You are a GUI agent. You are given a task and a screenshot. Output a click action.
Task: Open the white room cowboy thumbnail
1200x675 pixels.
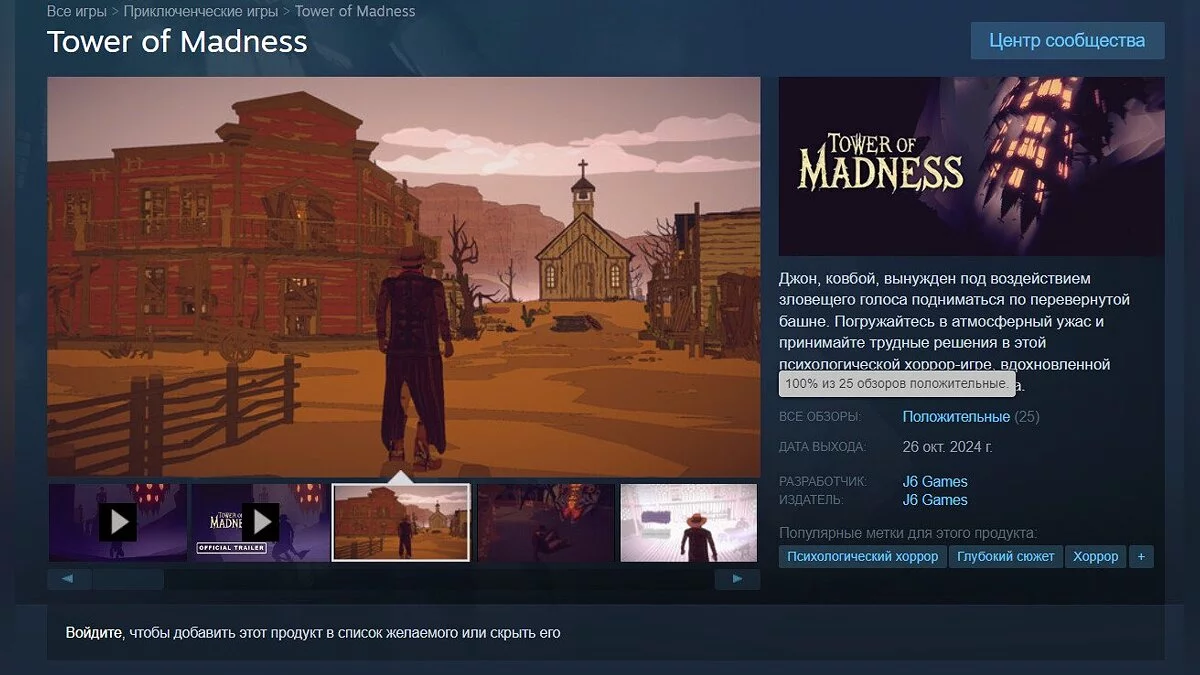689,522
